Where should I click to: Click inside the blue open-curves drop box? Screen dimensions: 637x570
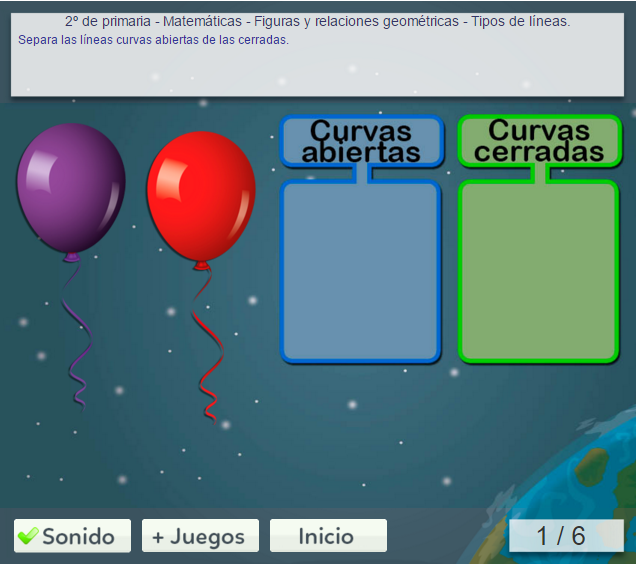[361, 270]
